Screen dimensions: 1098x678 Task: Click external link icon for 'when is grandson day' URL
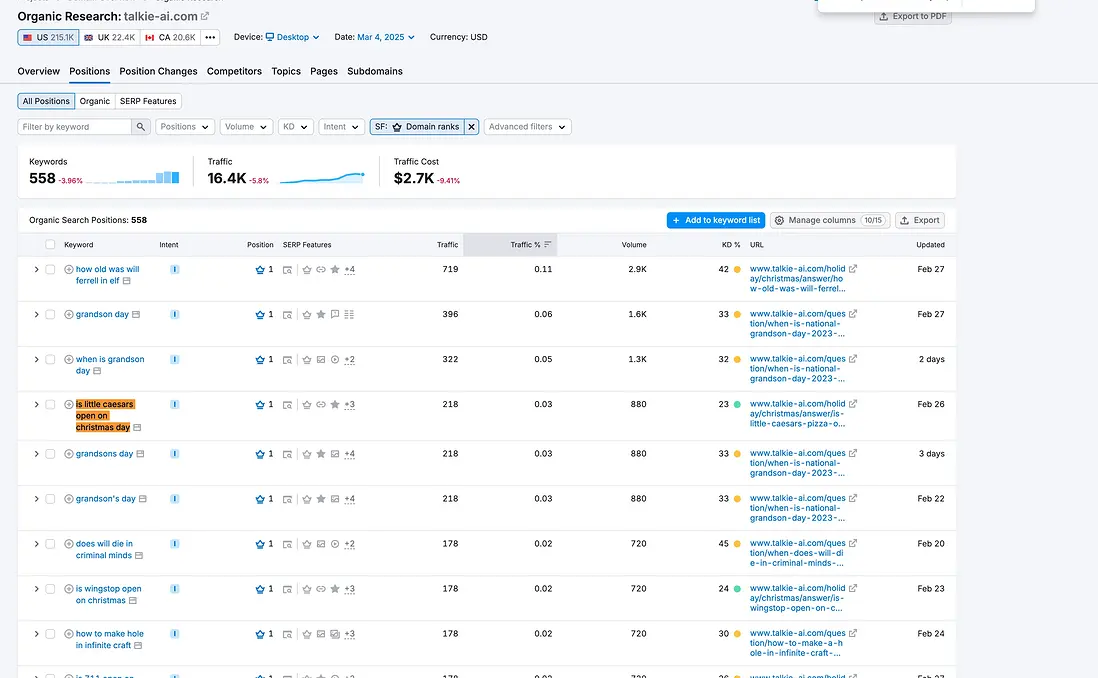tap(853, 359)
